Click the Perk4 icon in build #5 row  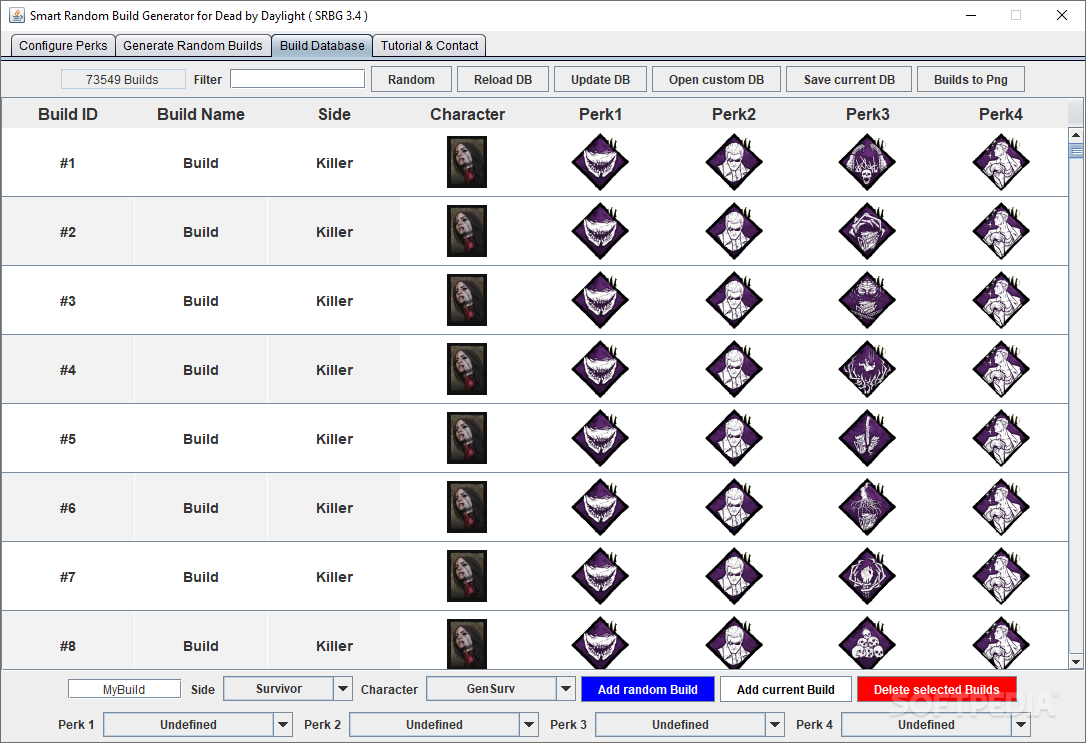(x=1001, y=438)
